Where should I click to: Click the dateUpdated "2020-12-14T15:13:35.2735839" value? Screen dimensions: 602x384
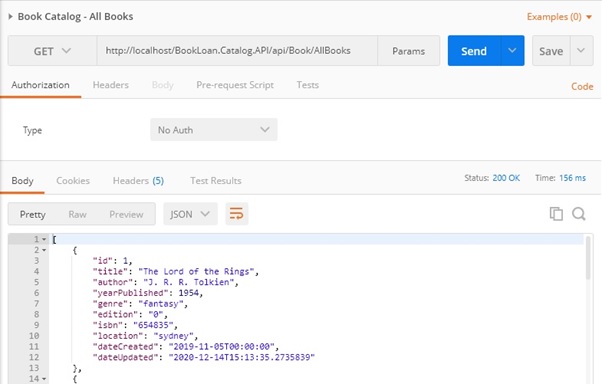tap(242, 358)
